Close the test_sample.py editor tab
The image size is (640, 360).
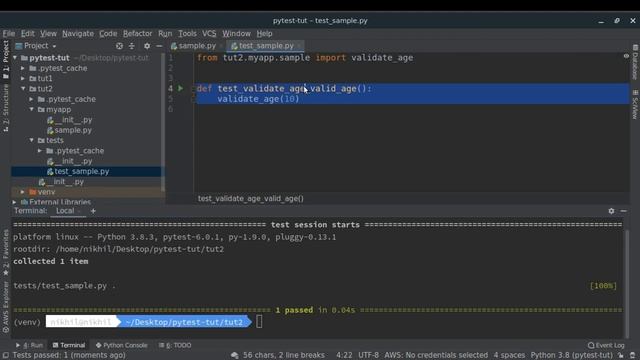pyautogui.click(x=299, y=46)
